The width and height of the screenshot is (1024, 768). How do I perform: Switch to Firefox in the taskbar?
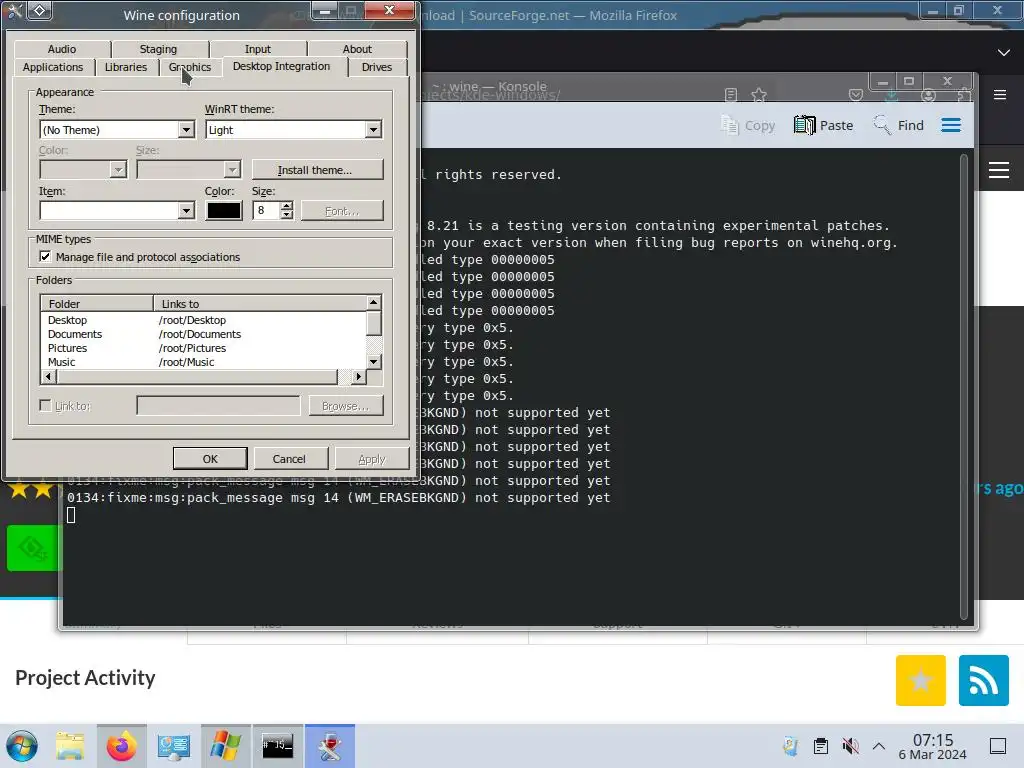(121, 746)
